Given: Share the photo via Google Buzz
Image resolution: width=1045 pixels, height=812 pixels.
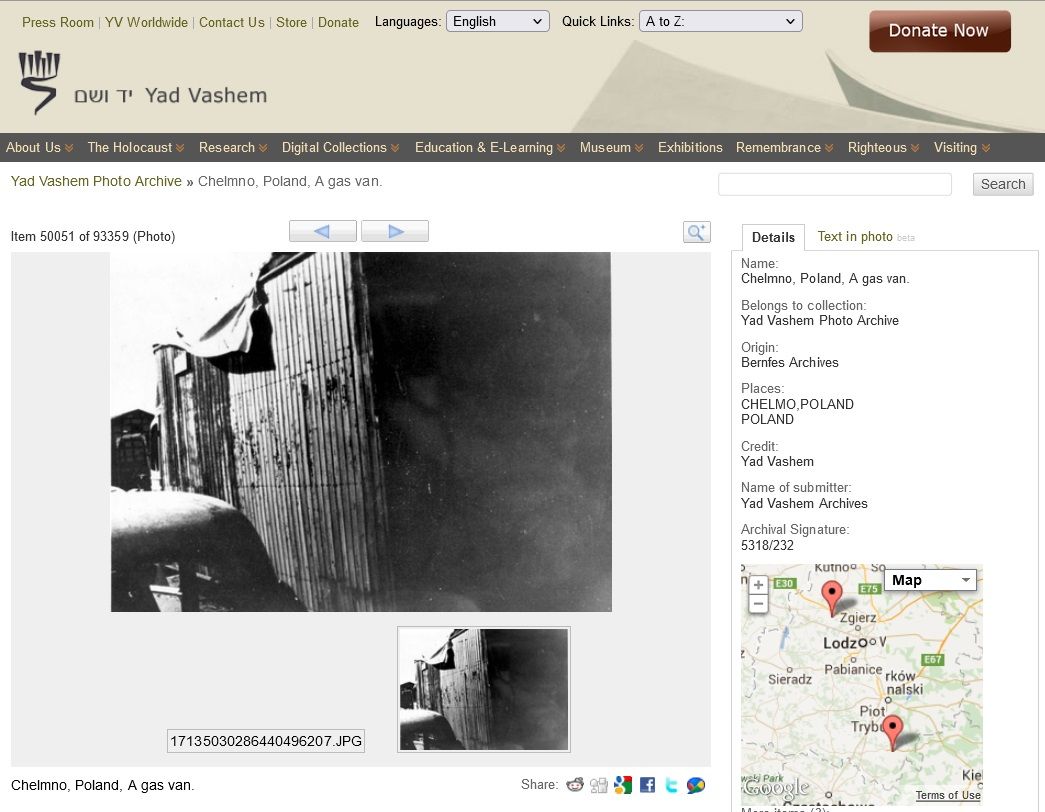Looking at the screenshot, I should tap(696, 785).
